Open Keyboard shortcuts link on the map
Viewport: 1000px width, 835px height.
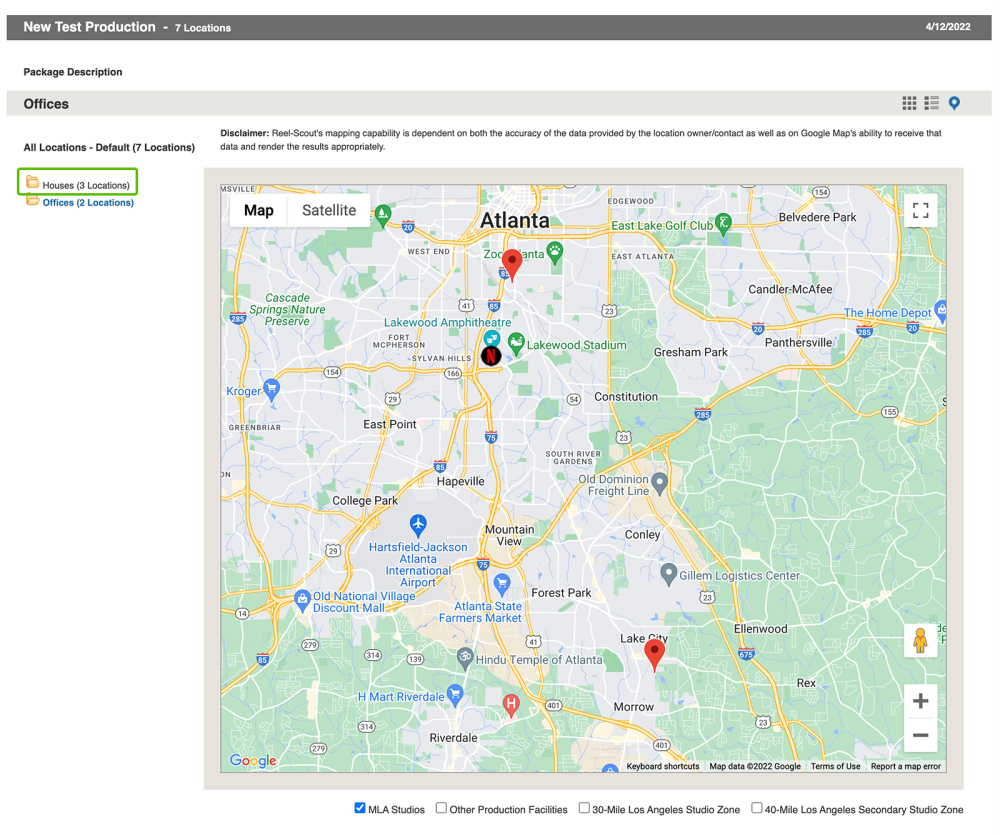click(663, 766)
